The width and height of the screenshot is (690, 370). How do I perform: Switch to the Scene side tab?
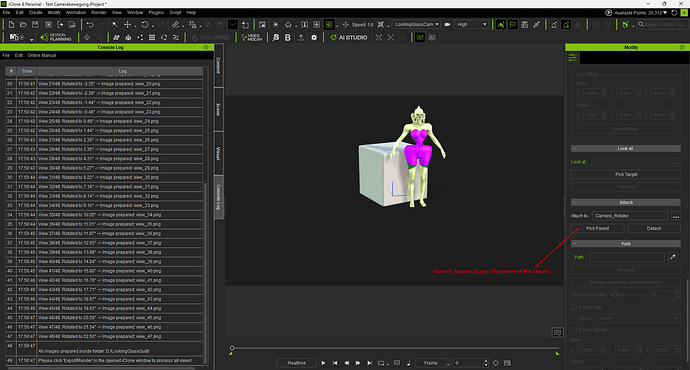coord(218,110)
